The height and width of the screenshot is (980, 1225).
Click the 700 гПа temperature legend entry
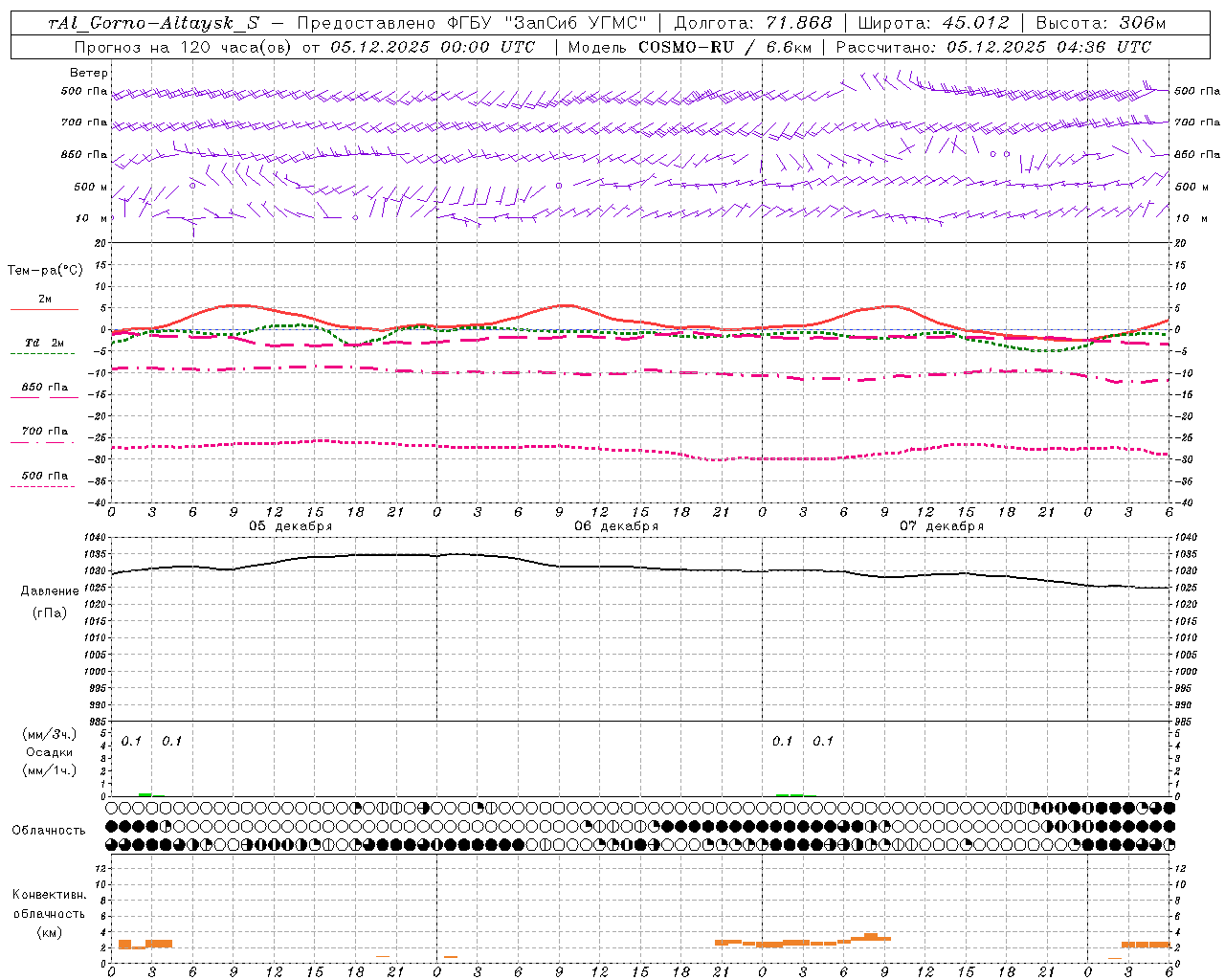[x=45, y=432]
